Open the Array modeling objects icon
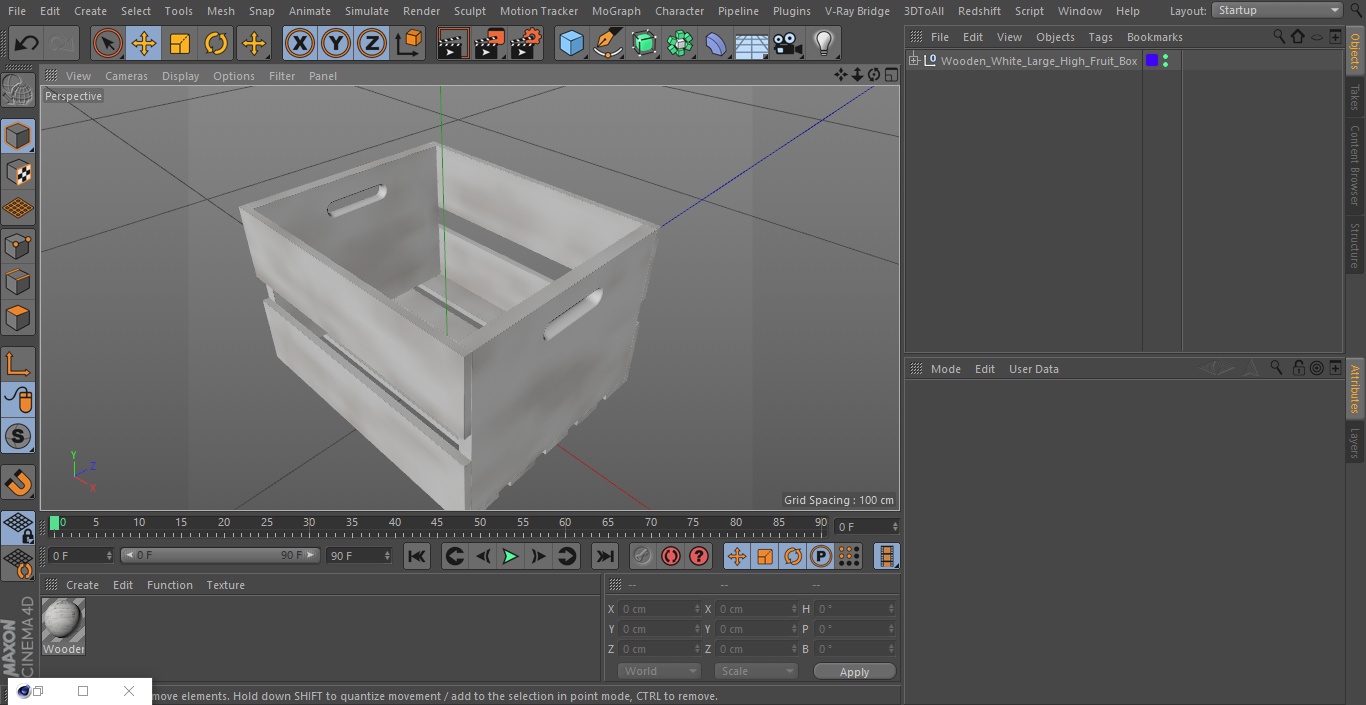The width and height of the screenshot is (1366, 705). click(x=680, y=44)
